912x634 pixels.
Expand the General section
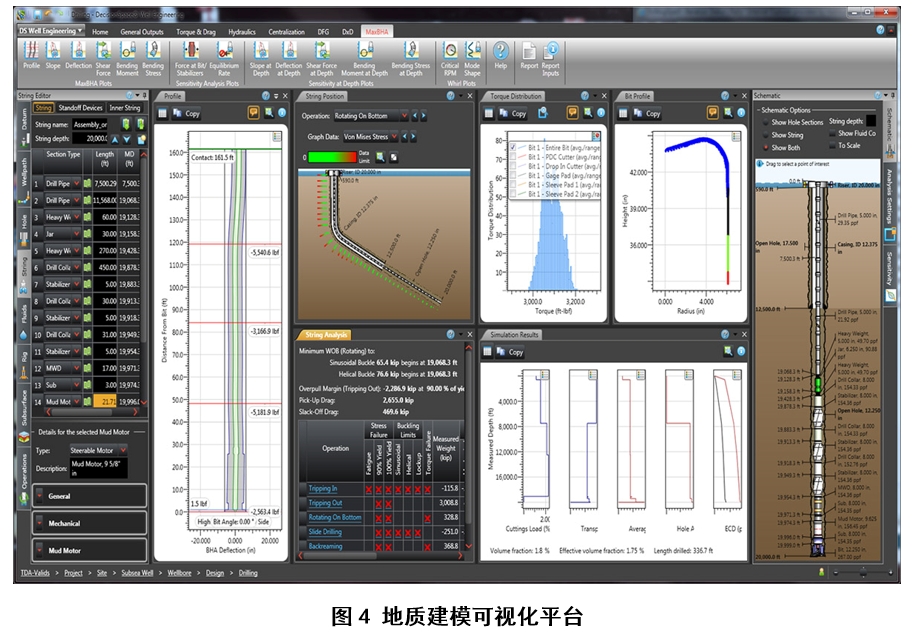[90, 496]
